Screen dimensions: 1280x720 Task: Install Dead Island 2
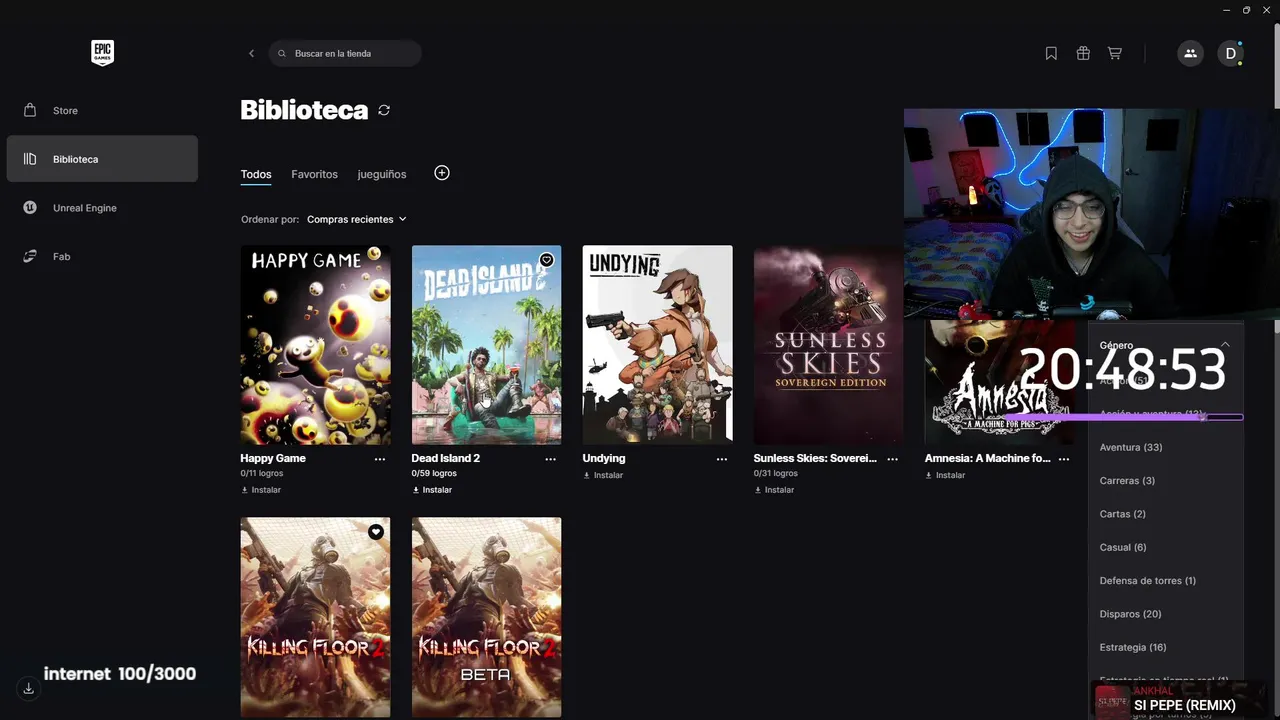[x=432, y=490]
